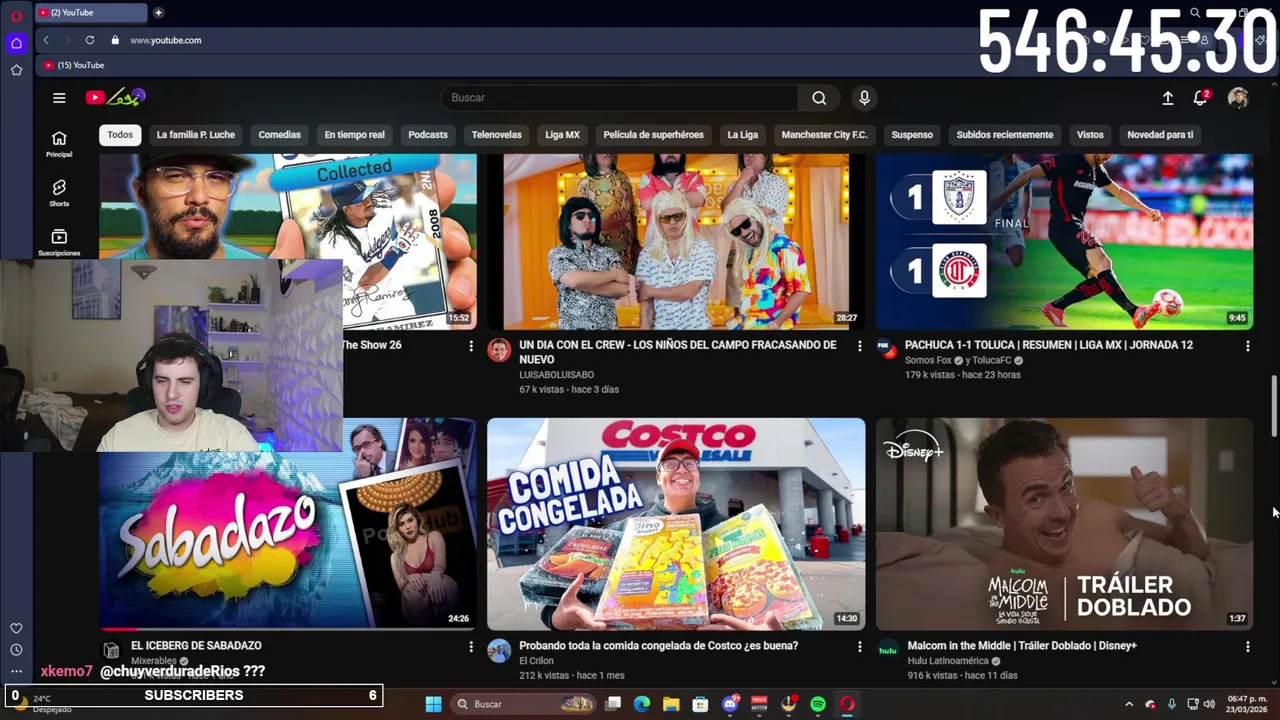Image resolution: width=1280 pixels, height=720 pixels.
Task: Click the site padlock icon
Action: pos(115,40)
